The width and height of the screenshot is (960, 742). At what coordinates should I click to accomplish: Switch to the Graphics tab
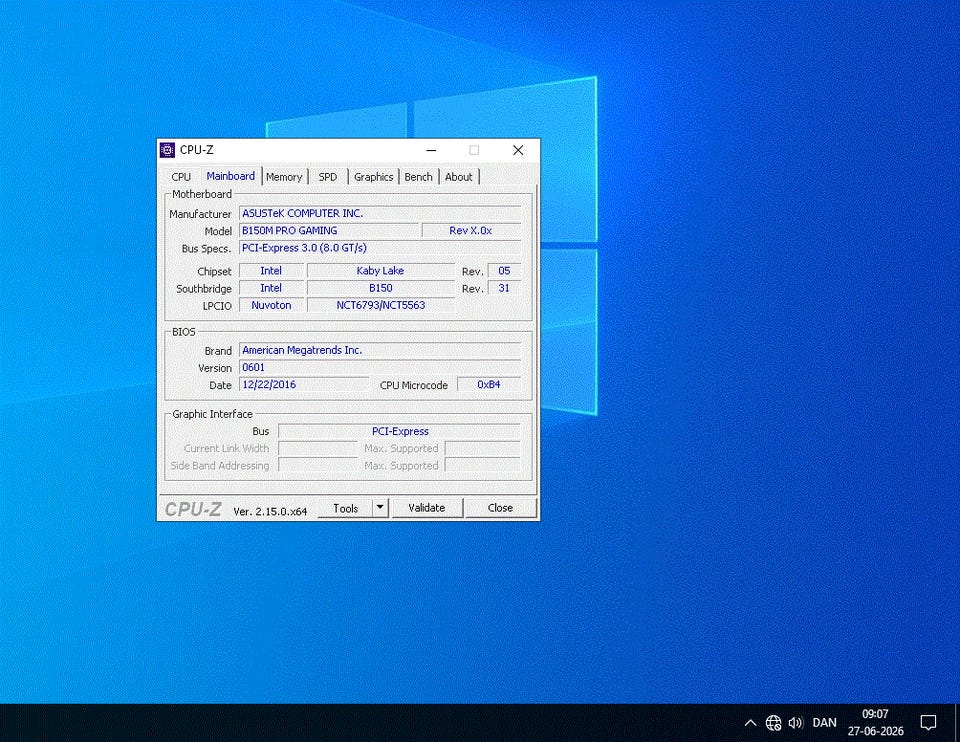pos(373,177)
